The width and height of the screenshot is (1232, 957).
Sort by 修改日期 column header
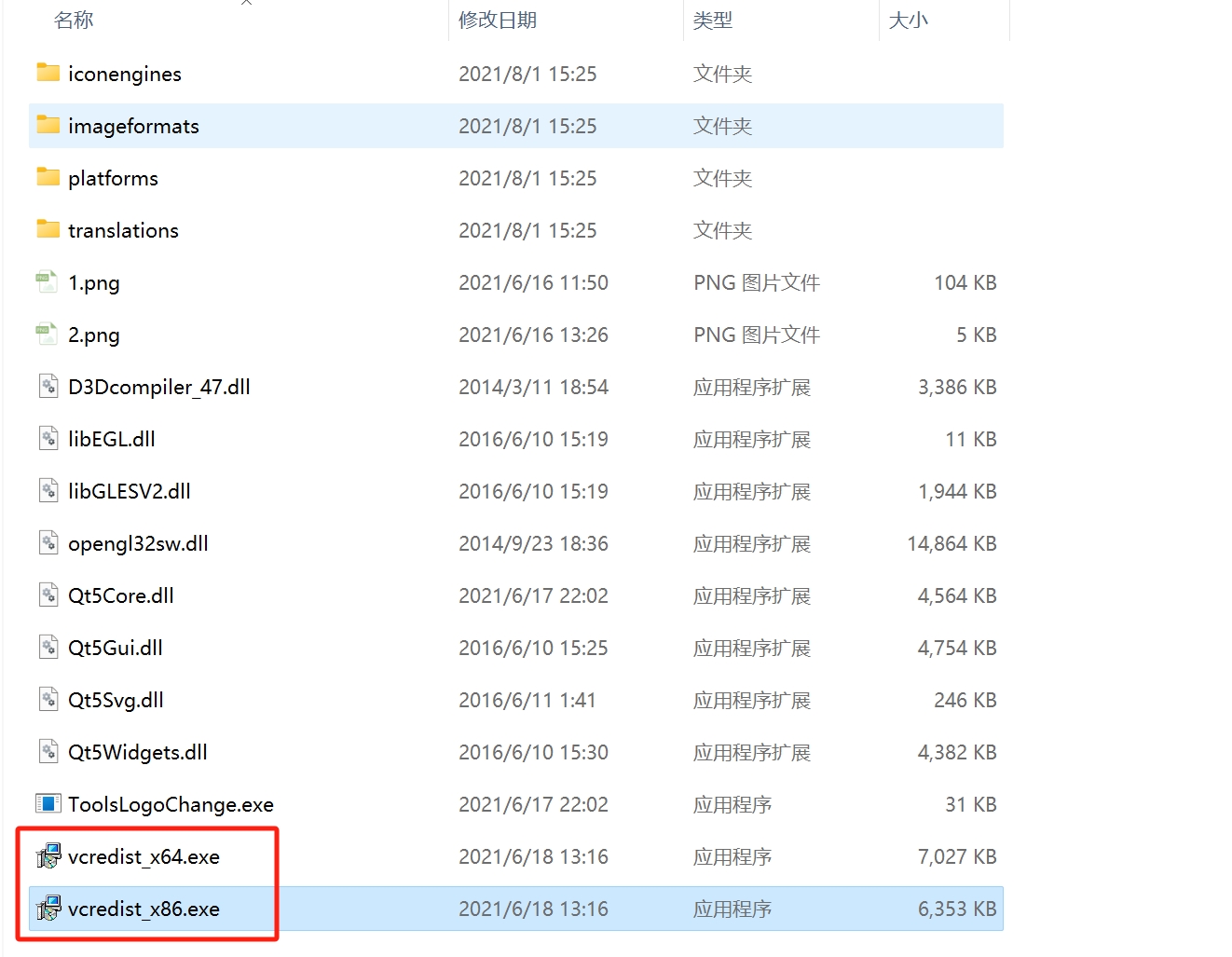click(498, 21)
